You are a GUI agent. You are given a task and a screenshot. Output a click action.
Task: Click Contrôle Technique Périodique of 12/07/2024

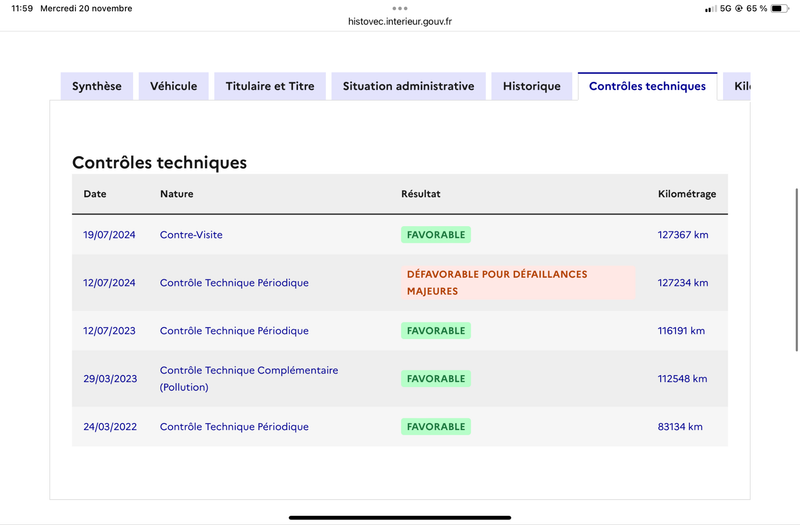click(234, 283)
